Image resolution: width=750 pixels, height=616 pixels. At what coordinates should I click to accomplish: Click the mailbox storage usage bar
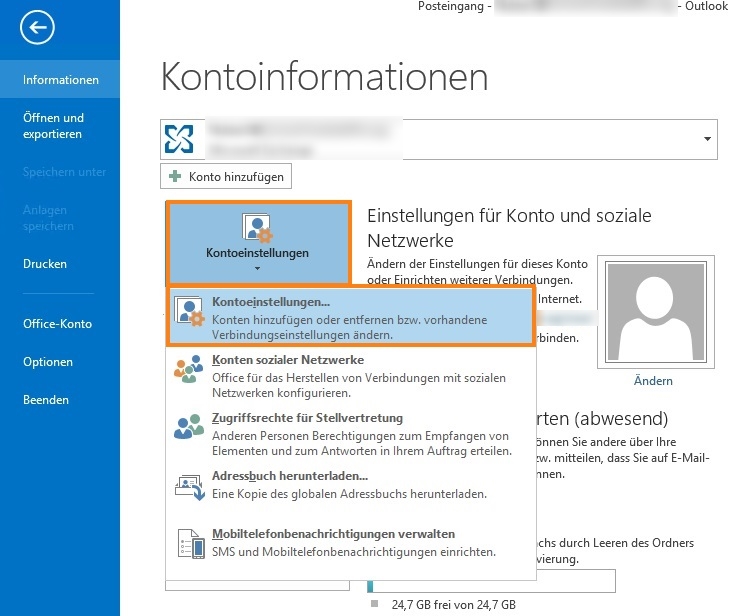[490, 582]
